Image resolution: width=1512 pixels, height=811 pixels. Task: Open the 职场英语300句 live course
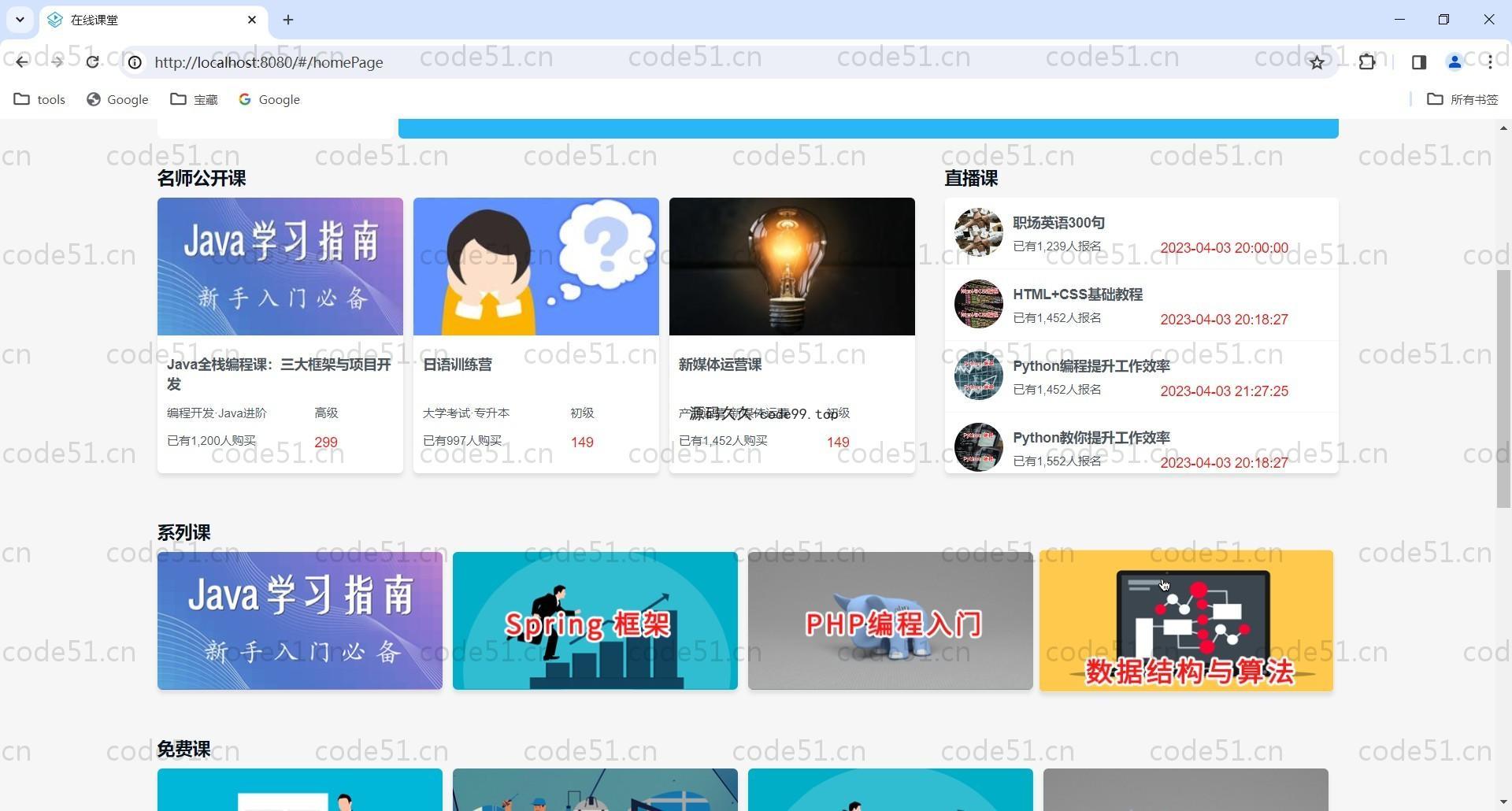pos(1058,223)
